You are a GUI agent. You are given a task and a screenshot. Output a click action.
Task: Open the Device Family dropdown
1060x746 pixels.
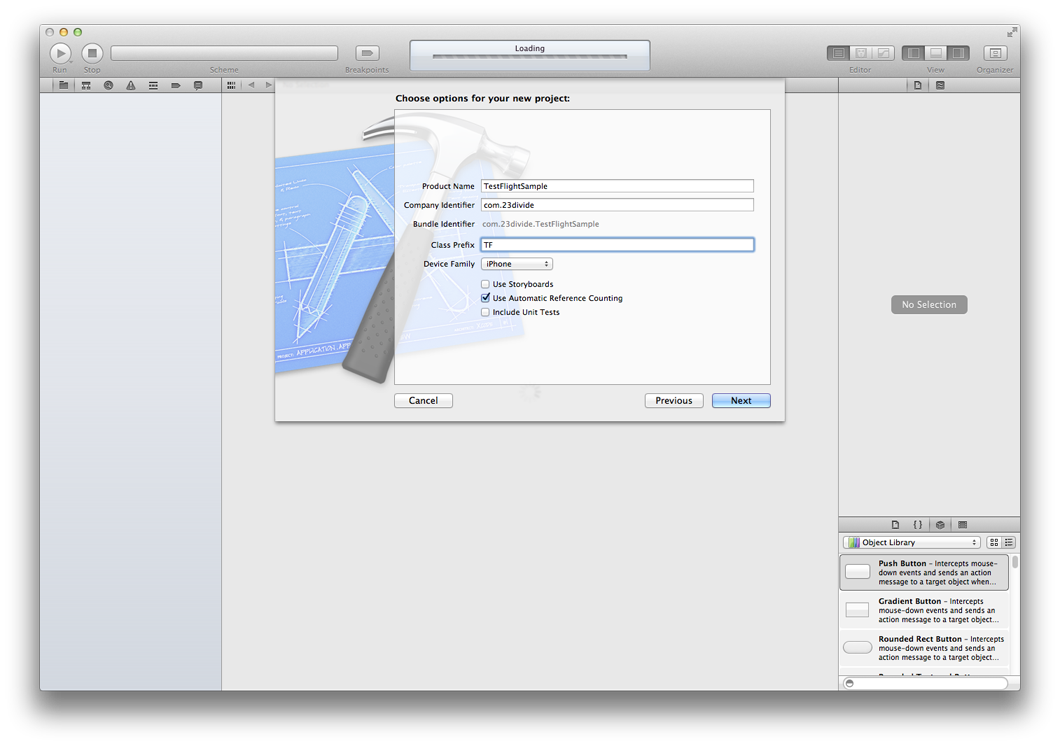(x=516, y=264)
